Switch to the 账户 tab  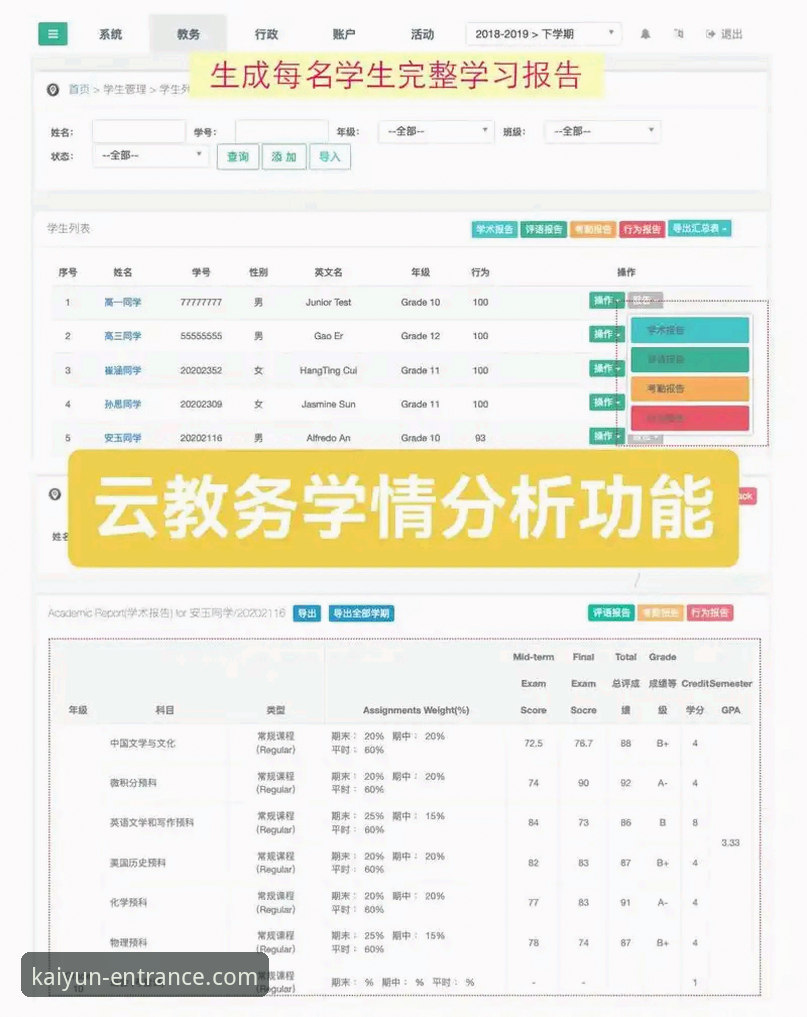coord(345,33)
